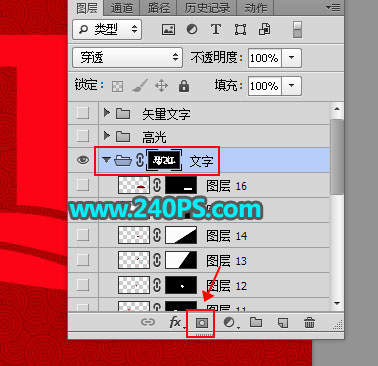This screenshot has width=378, height=366.
Task: Expand the 高光 group
Action: pos(106,135)
